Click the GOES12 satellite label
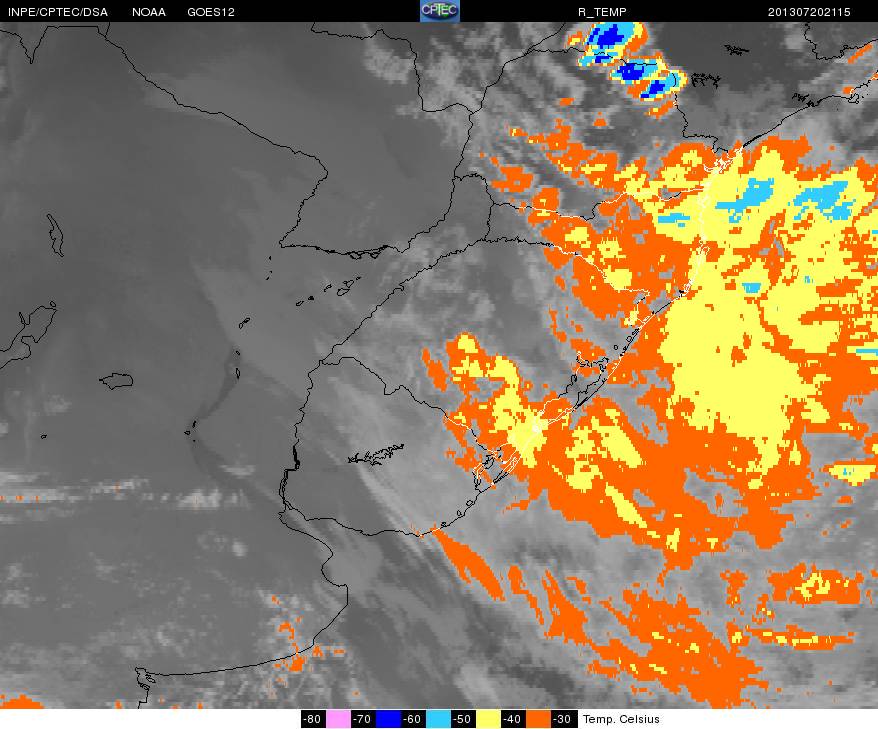 click(211, 12)
